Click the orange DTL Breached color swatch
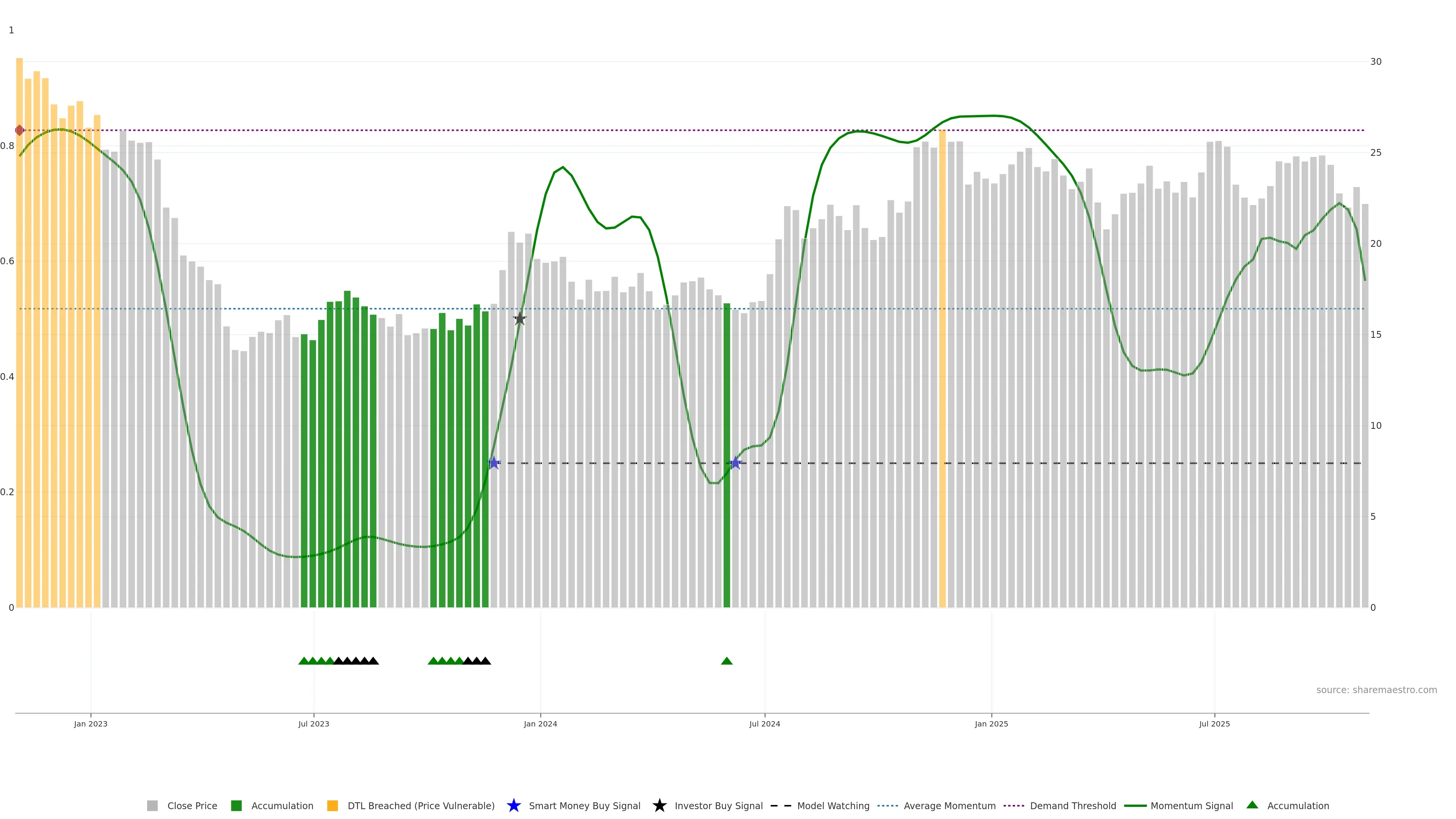This screenshot has height=819, width=1456. [333, 806]
